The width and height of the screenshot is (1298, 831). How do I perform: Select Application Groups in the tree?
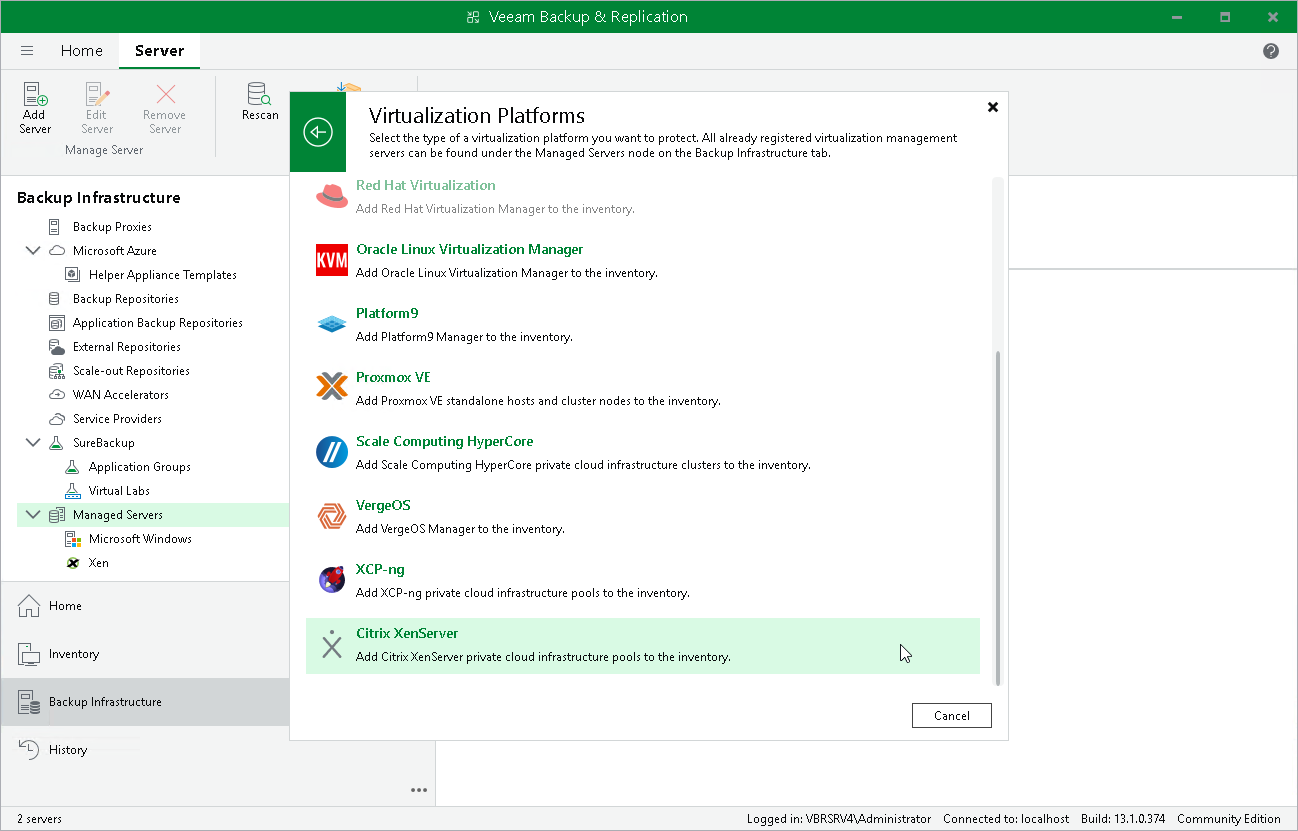click(x=140, y=467)
